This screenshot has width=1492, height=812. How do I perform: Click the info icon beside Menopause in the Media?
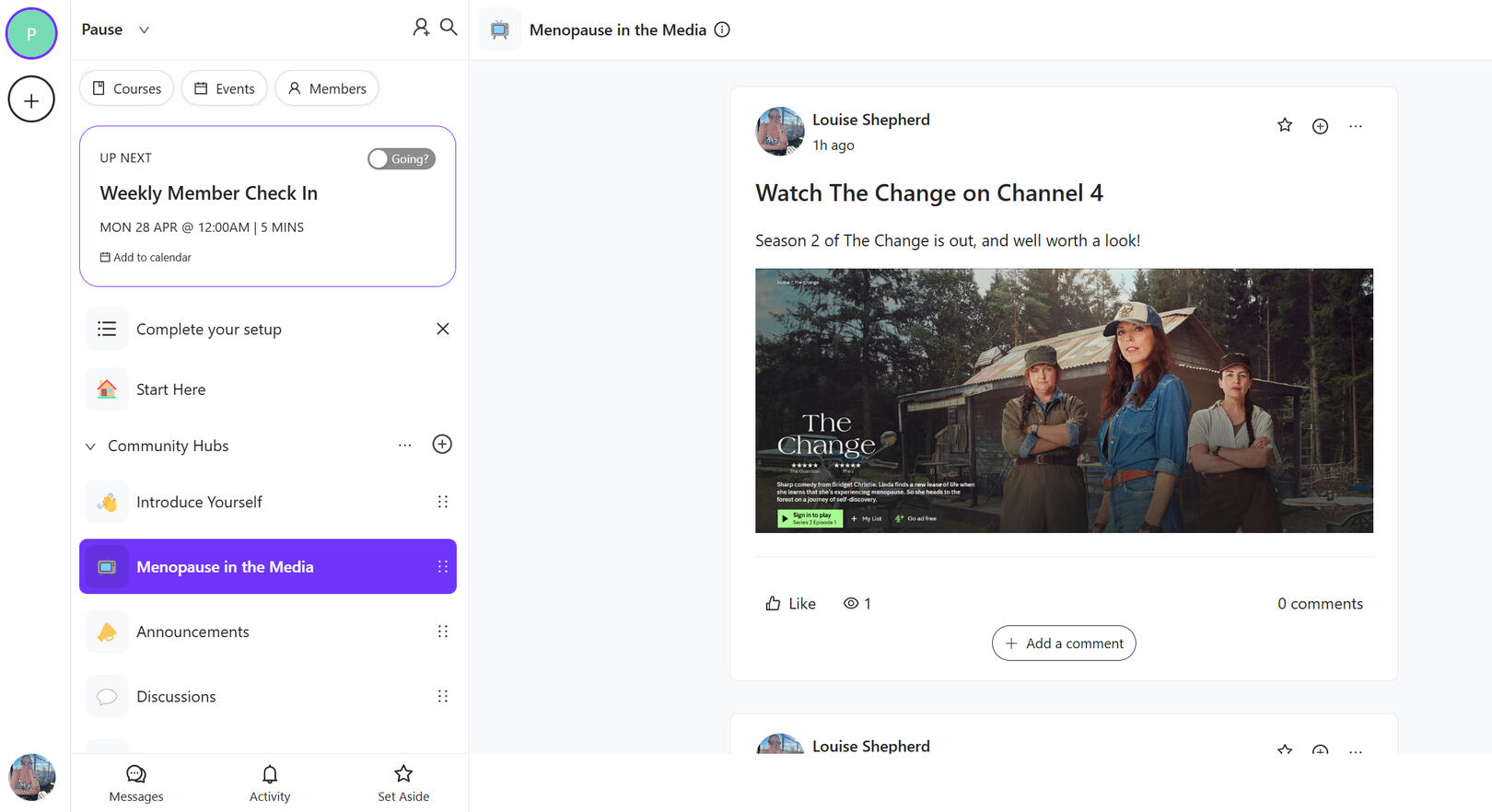(x=722, y=29)
